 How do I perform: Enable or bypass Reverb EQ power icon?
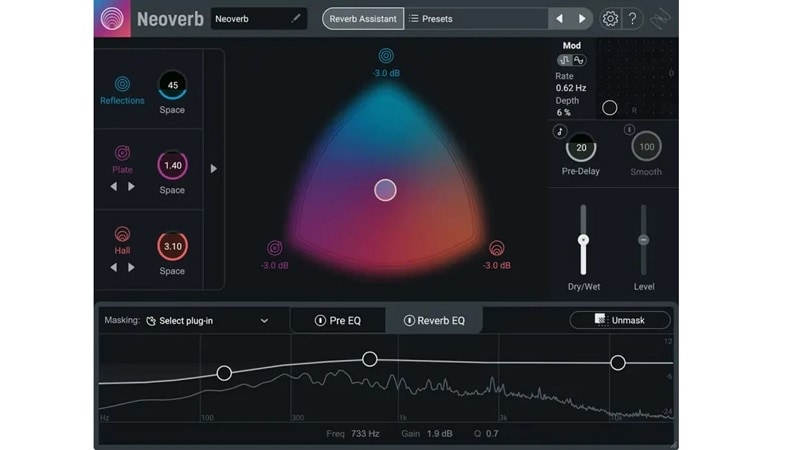point(409,320)
